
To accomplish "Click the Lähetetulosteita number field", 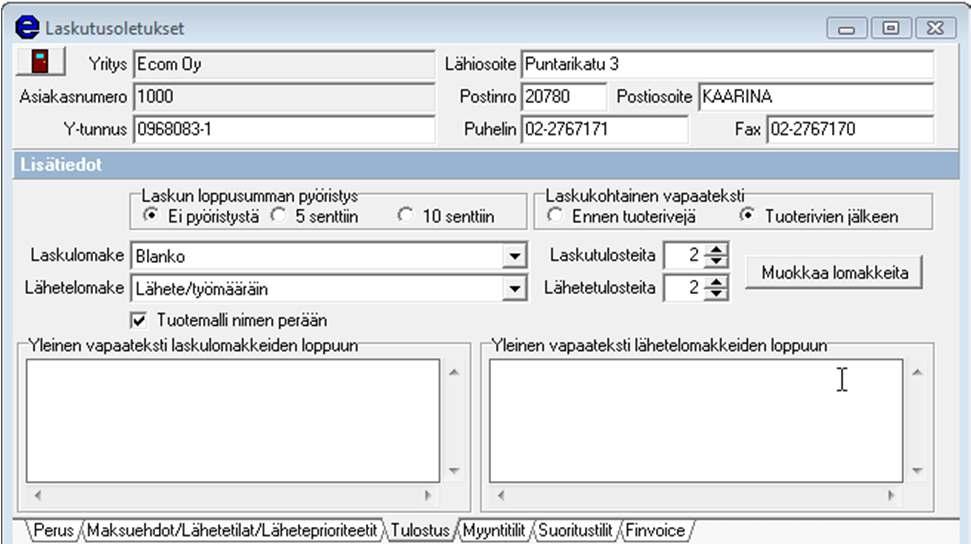I will point(684,288).
